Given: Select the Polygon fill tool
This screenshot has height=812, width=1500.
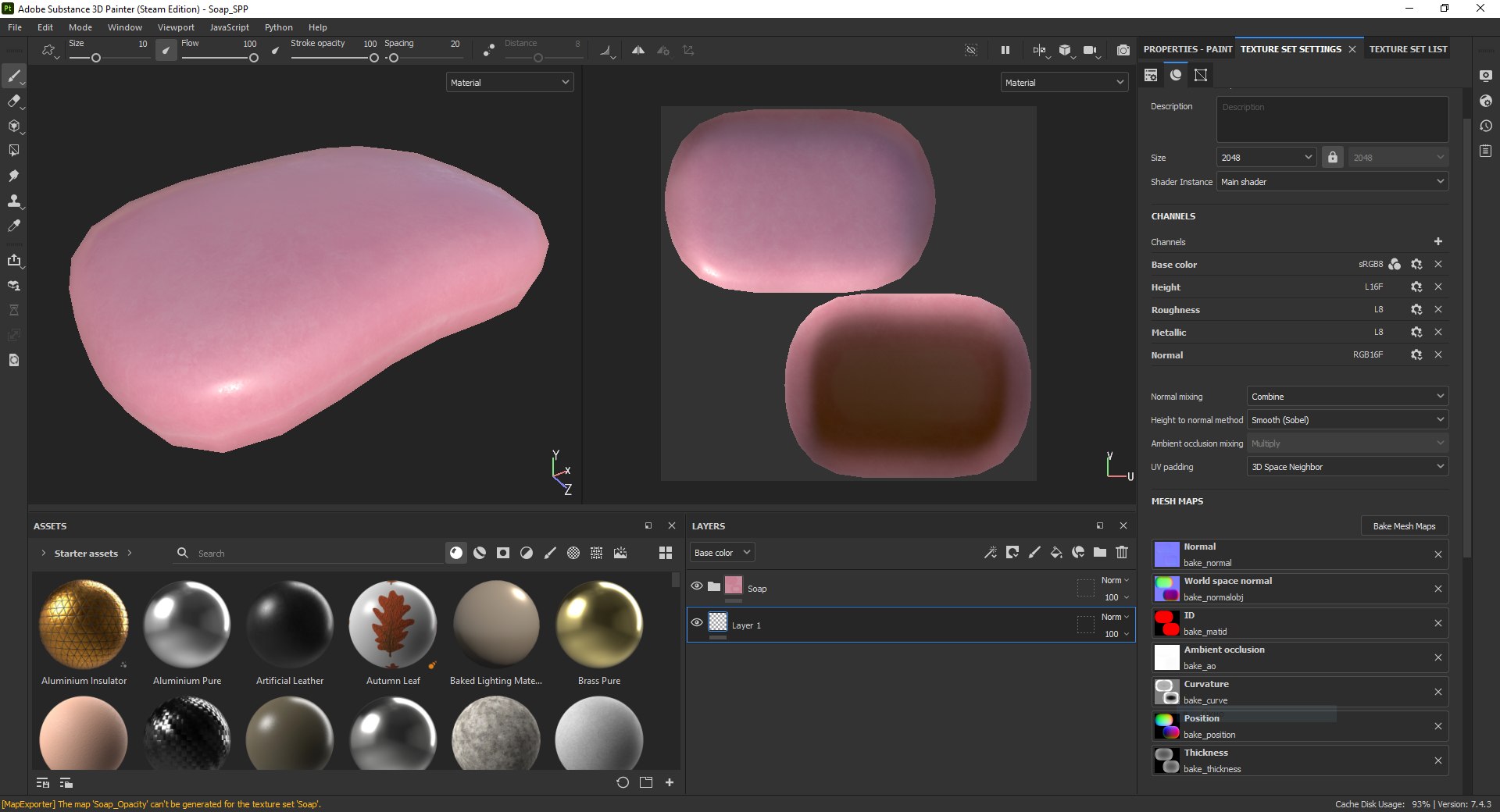Looking at the screenshot, I should [14, 151].
